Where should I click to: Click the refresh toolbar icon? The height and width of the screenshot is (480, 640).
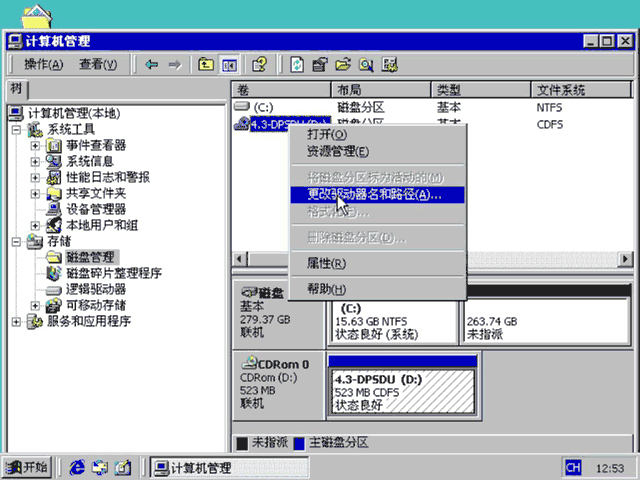(x=297, y=64)
